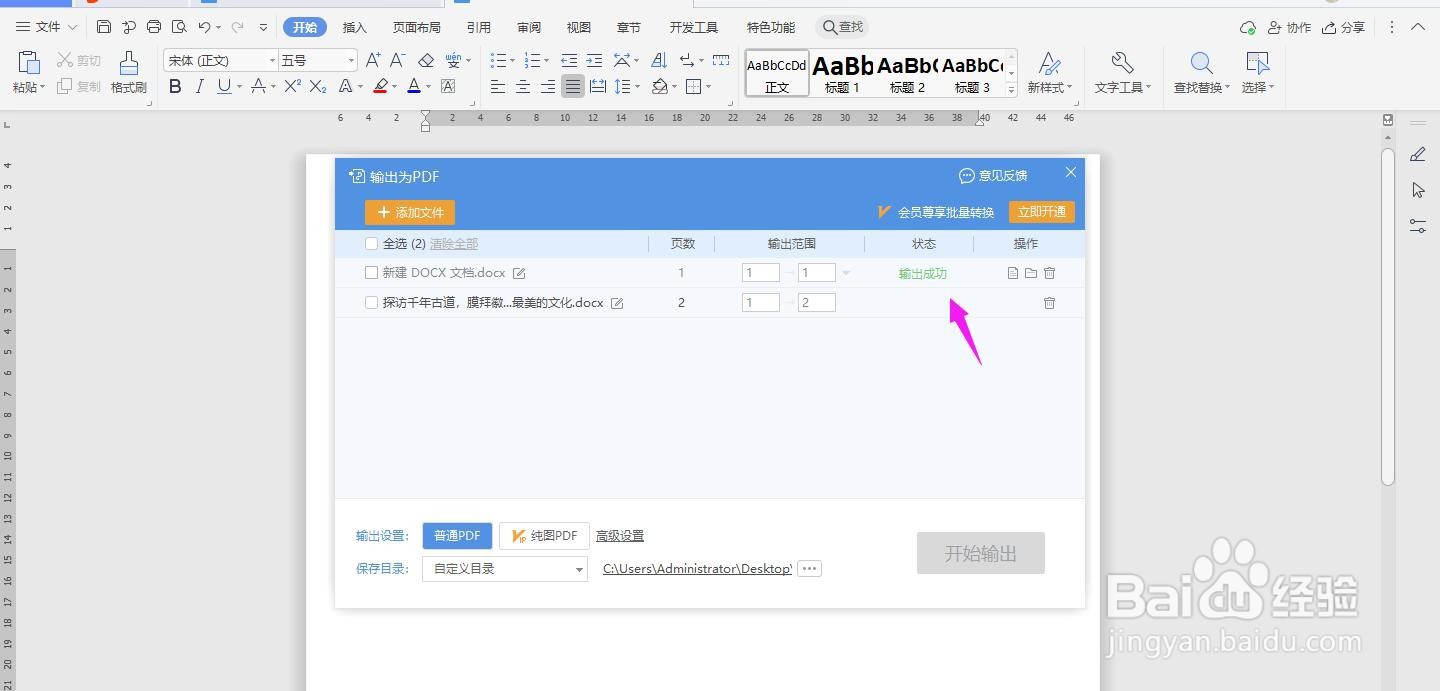Rename 新建 DOCX 文档 using the edit pencil
The image size is (1440, 691).
coord(519,272)
